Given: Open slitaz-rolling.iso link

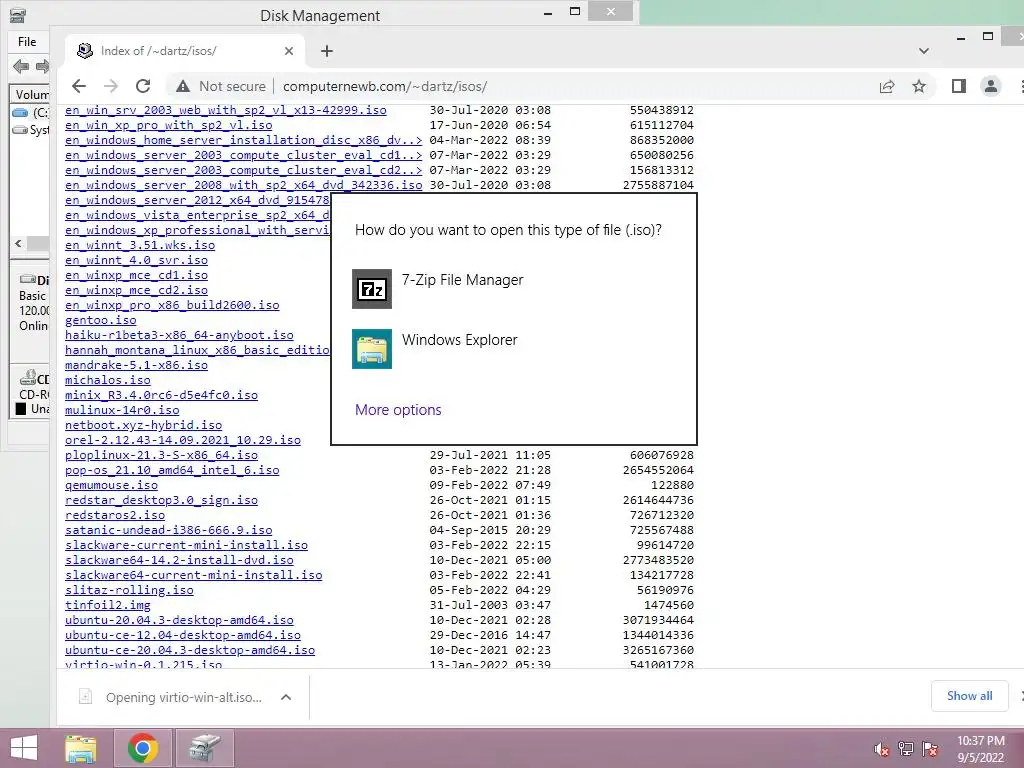Looking at the screenshot, I should coord(129,590).
